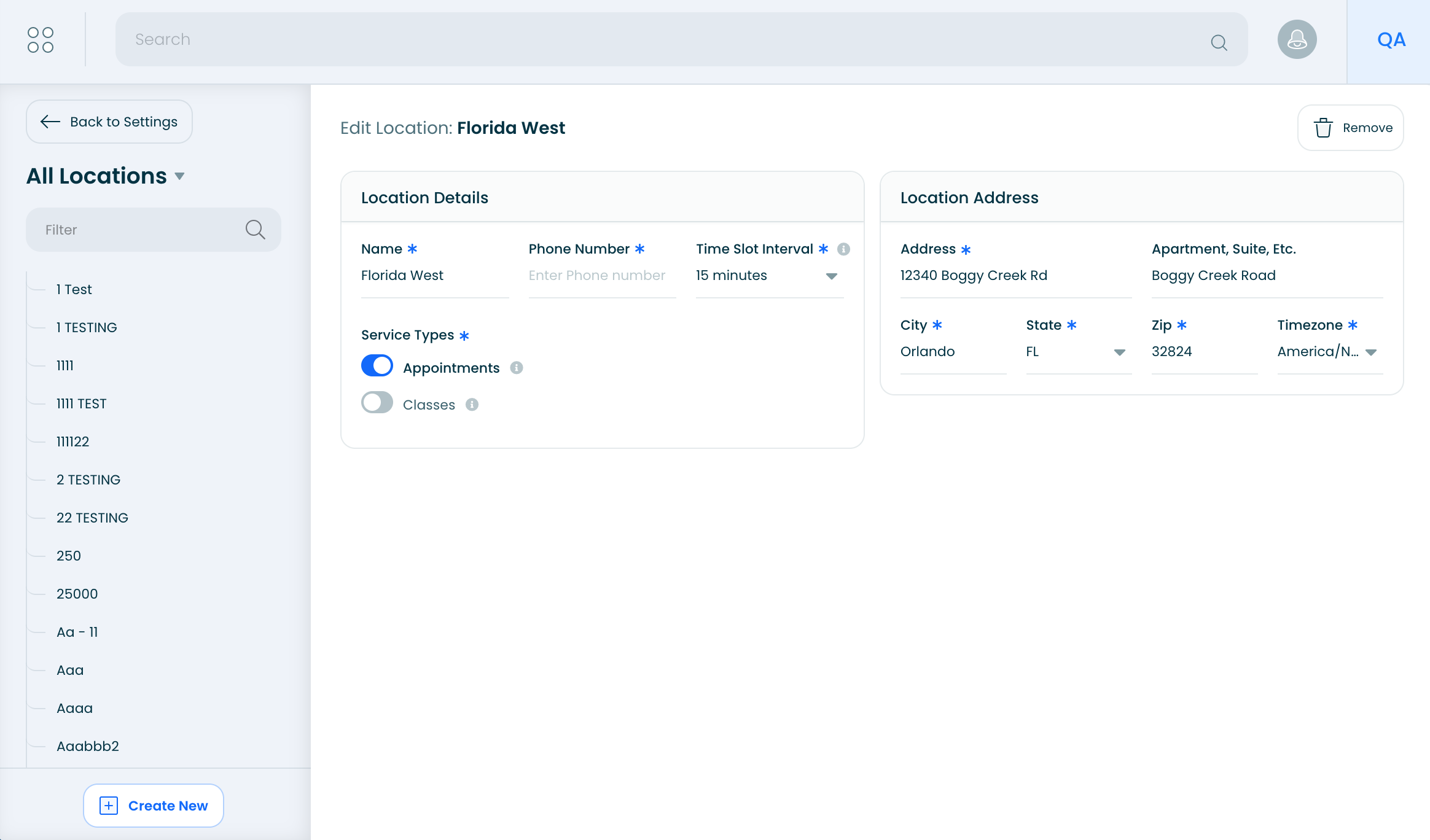Viewport: 1430px width, 840px height.
Task: Click the Create New button
Action: pyautogui.click(x=154, y=806)
